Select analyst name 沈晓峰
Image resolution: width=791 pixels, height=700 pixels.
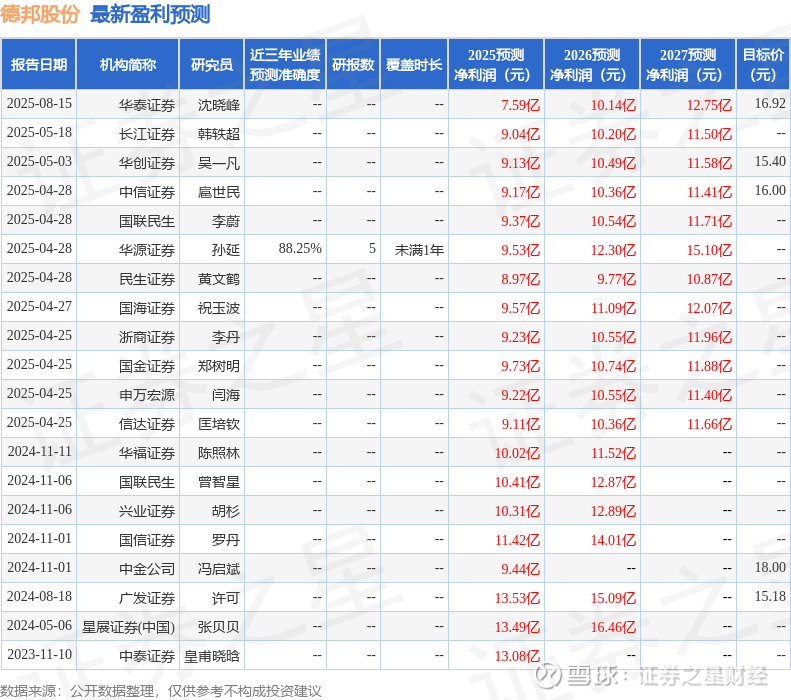coord(219,105)
